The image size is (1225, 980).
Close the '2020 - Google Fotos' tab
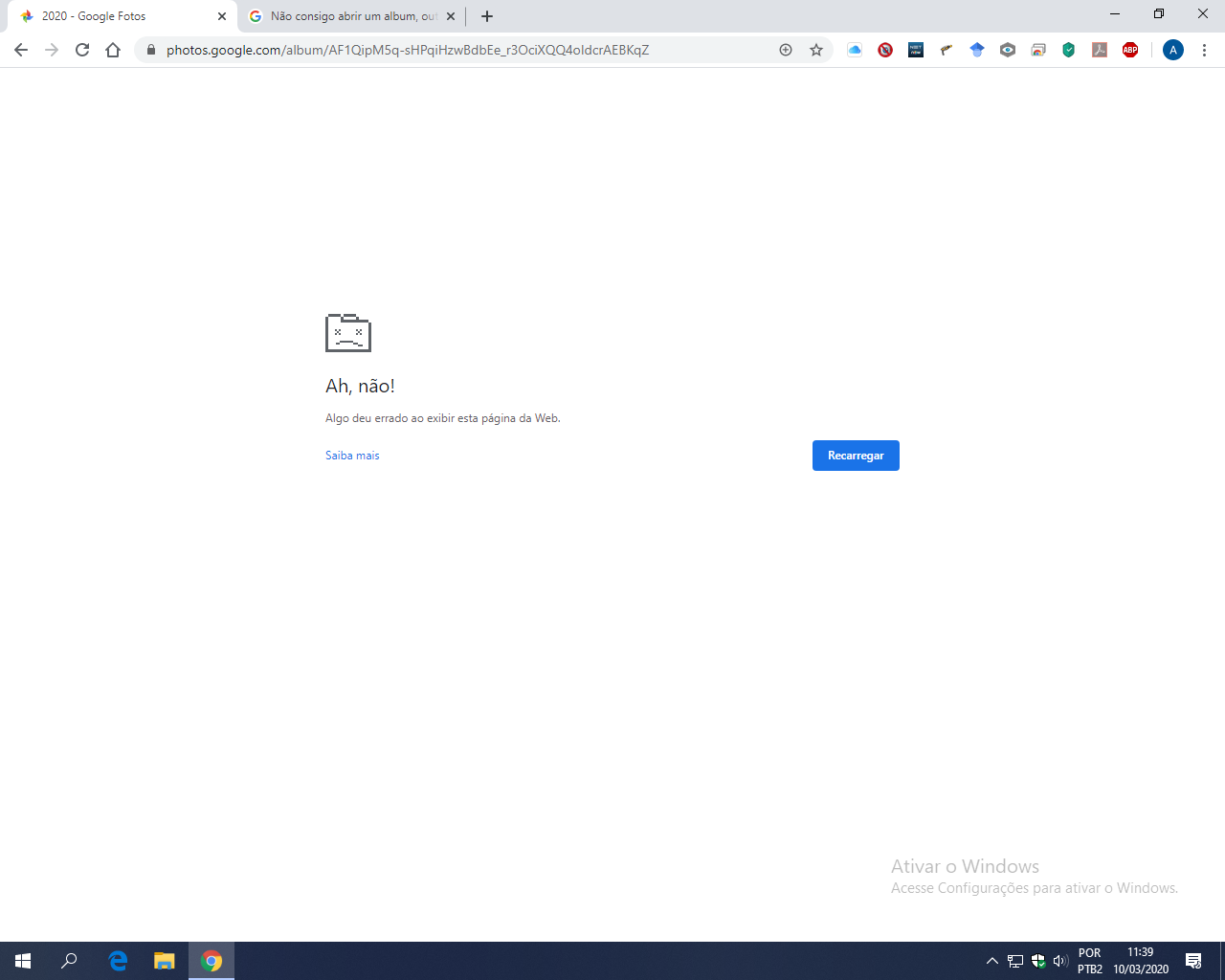point(222,16)
